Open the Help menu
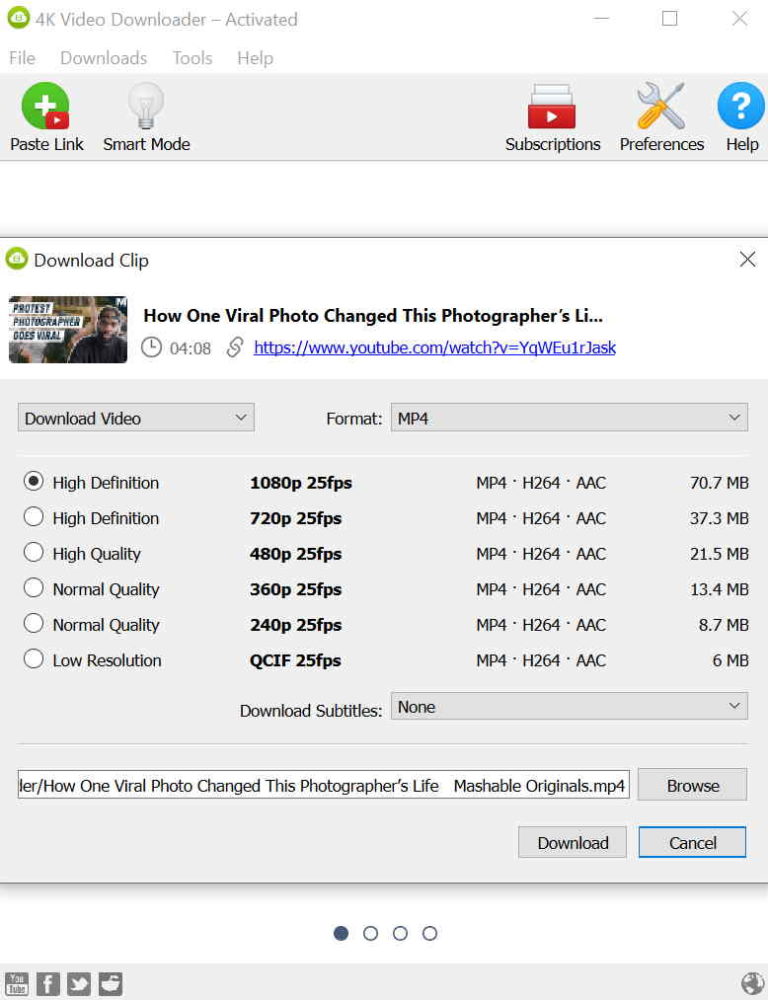The image size is (768, 1000). (255, 58)
